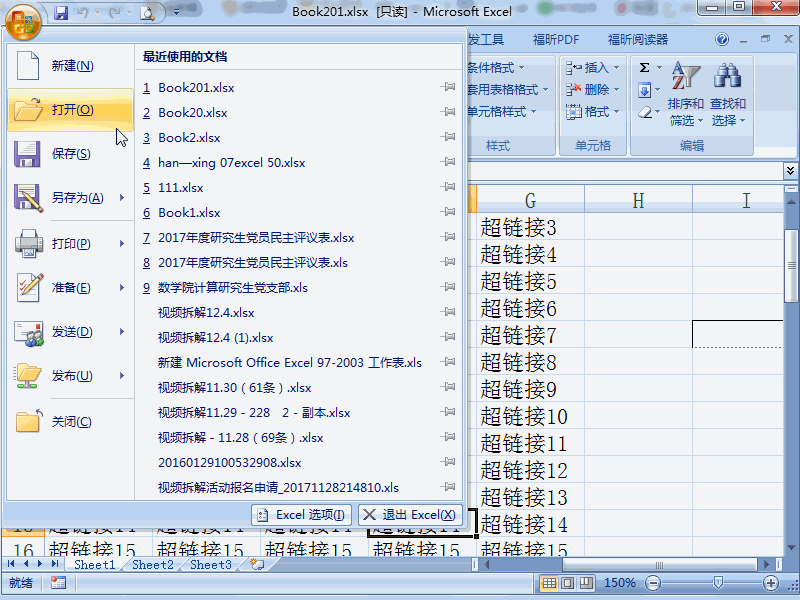Switch to the 福昕PDF ribbon tab
The width and height of the screenshot is (800, 600).
click(556, 39)
